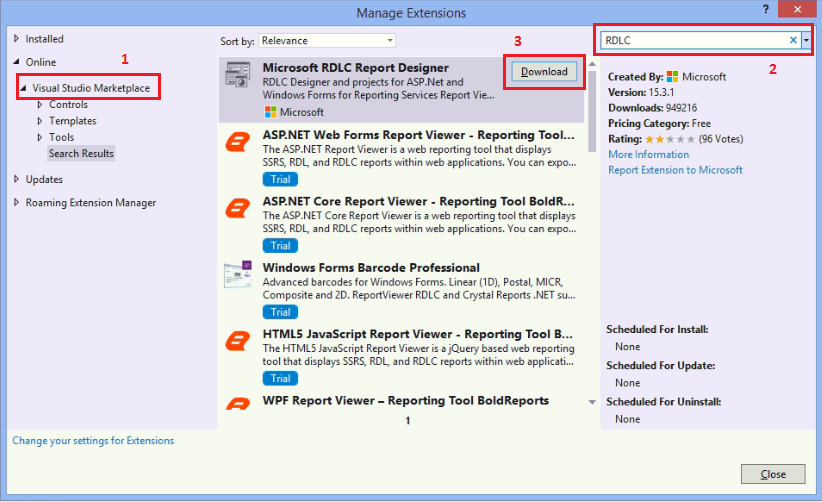
Task: Click page number 1 below results
Action: coord(407,421)
